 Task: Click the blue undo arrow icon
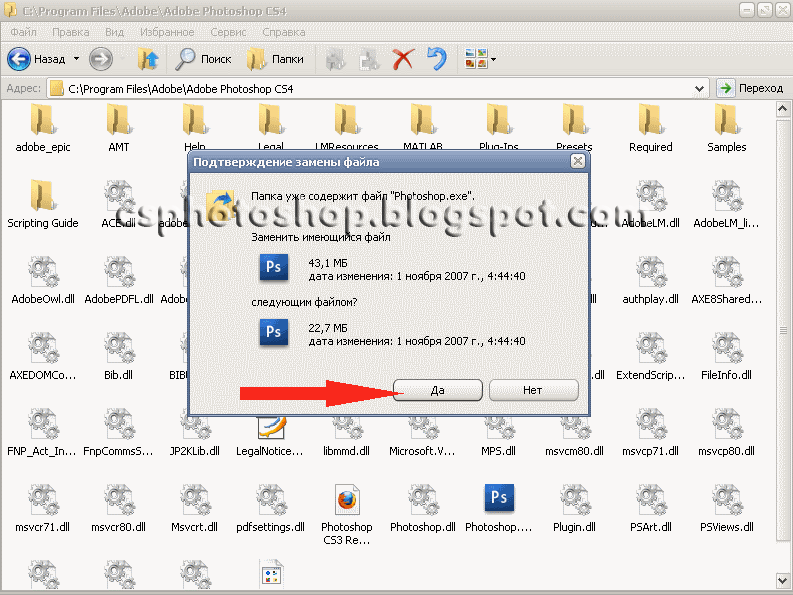[437, 59]
